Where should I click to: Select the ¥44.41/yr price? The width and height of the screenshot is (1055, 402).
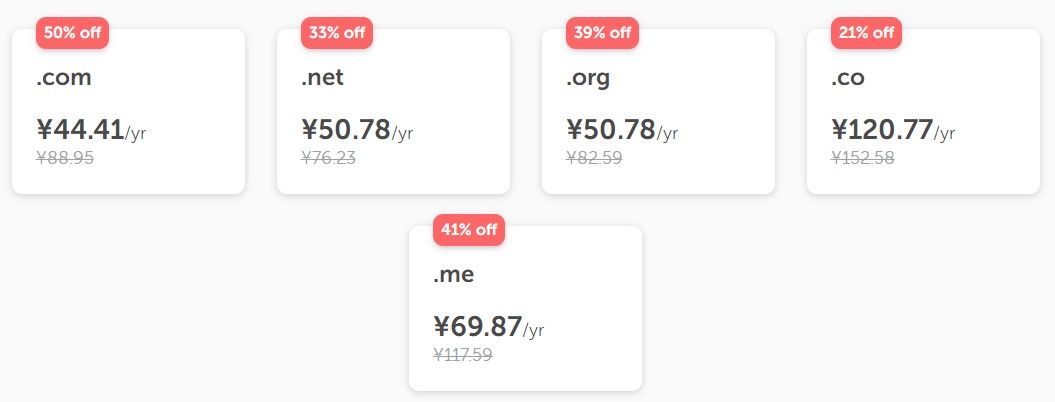pyautogui.click(x=84, y=130)
